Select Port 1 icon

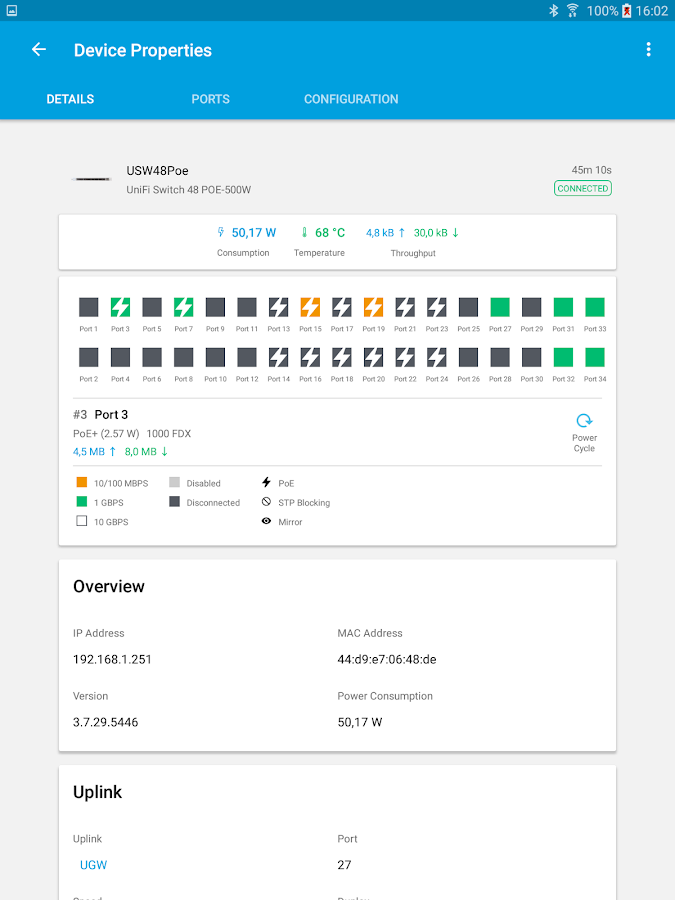click(x=88, y=307)
